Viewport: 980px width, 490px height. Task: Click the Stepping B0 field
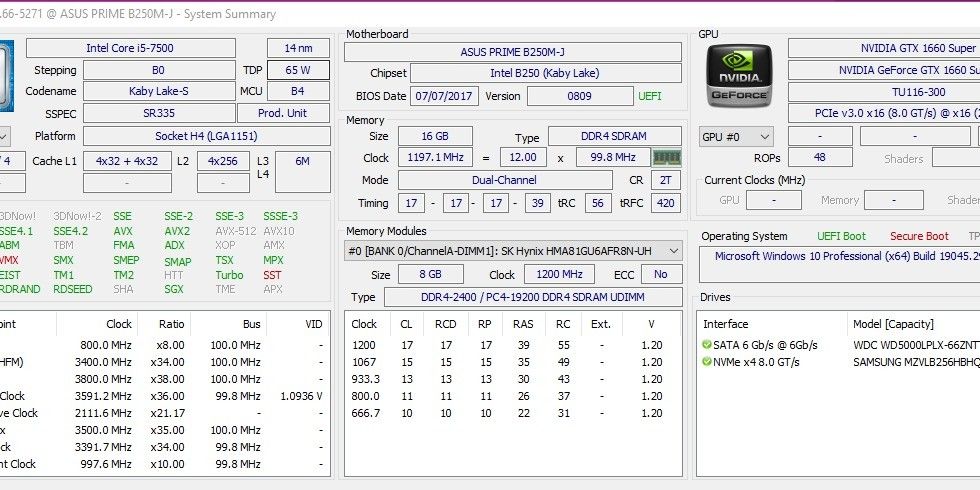pos(159,70)
